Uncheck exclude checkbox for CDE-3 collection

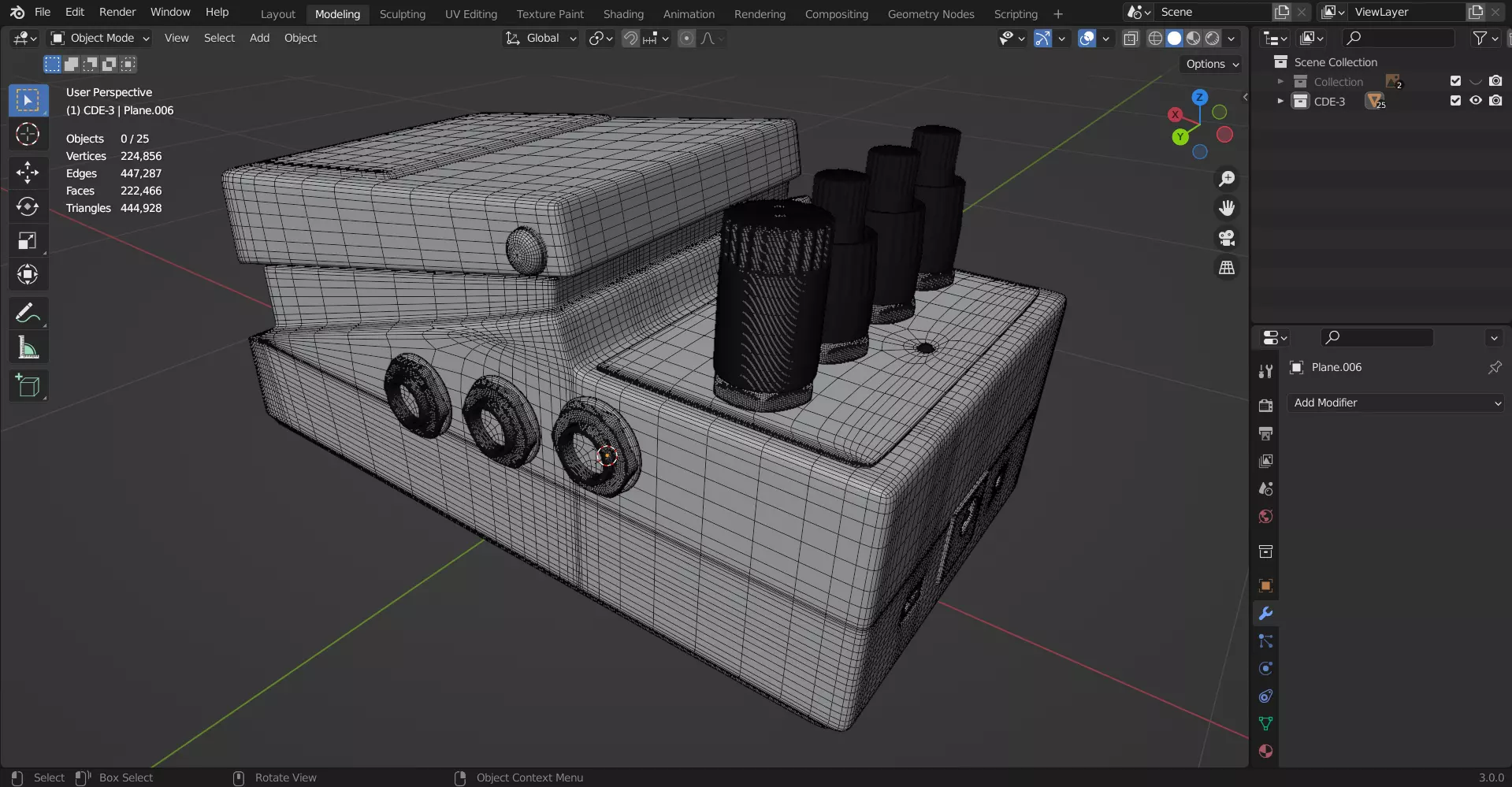(x=1455, y=101)
